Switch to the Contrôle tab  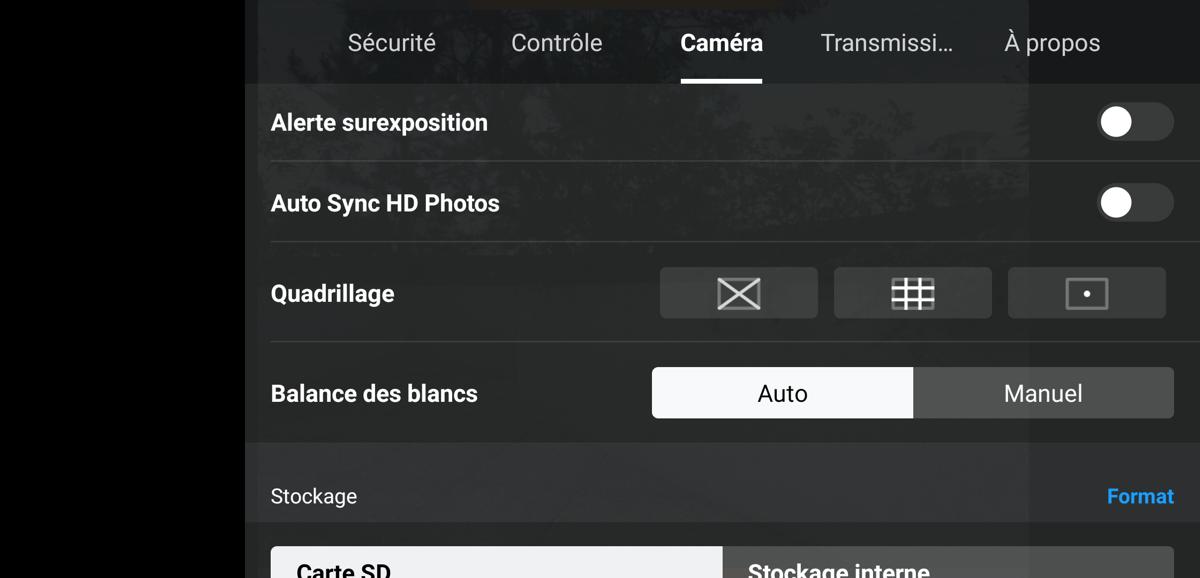click(557, 43)
